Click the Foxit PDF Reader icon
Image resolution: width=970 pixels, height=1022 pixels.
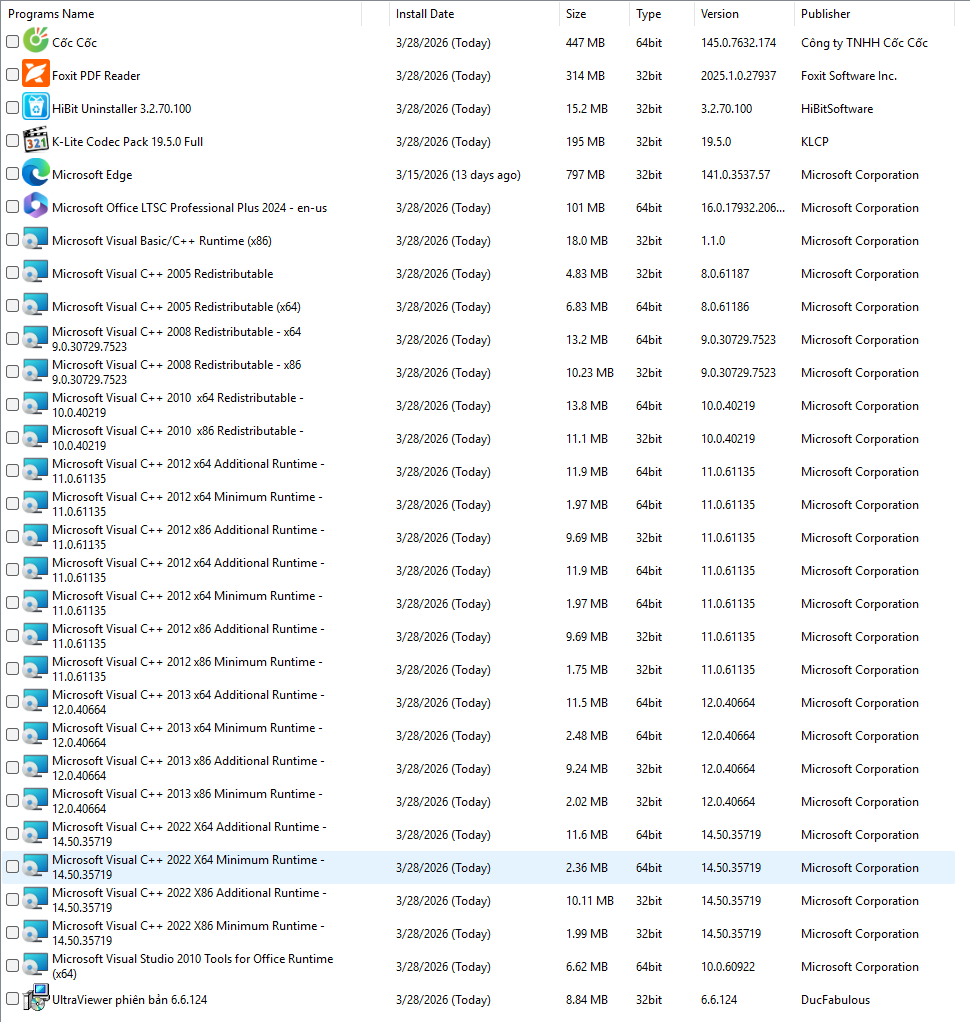tap(36, 75)
